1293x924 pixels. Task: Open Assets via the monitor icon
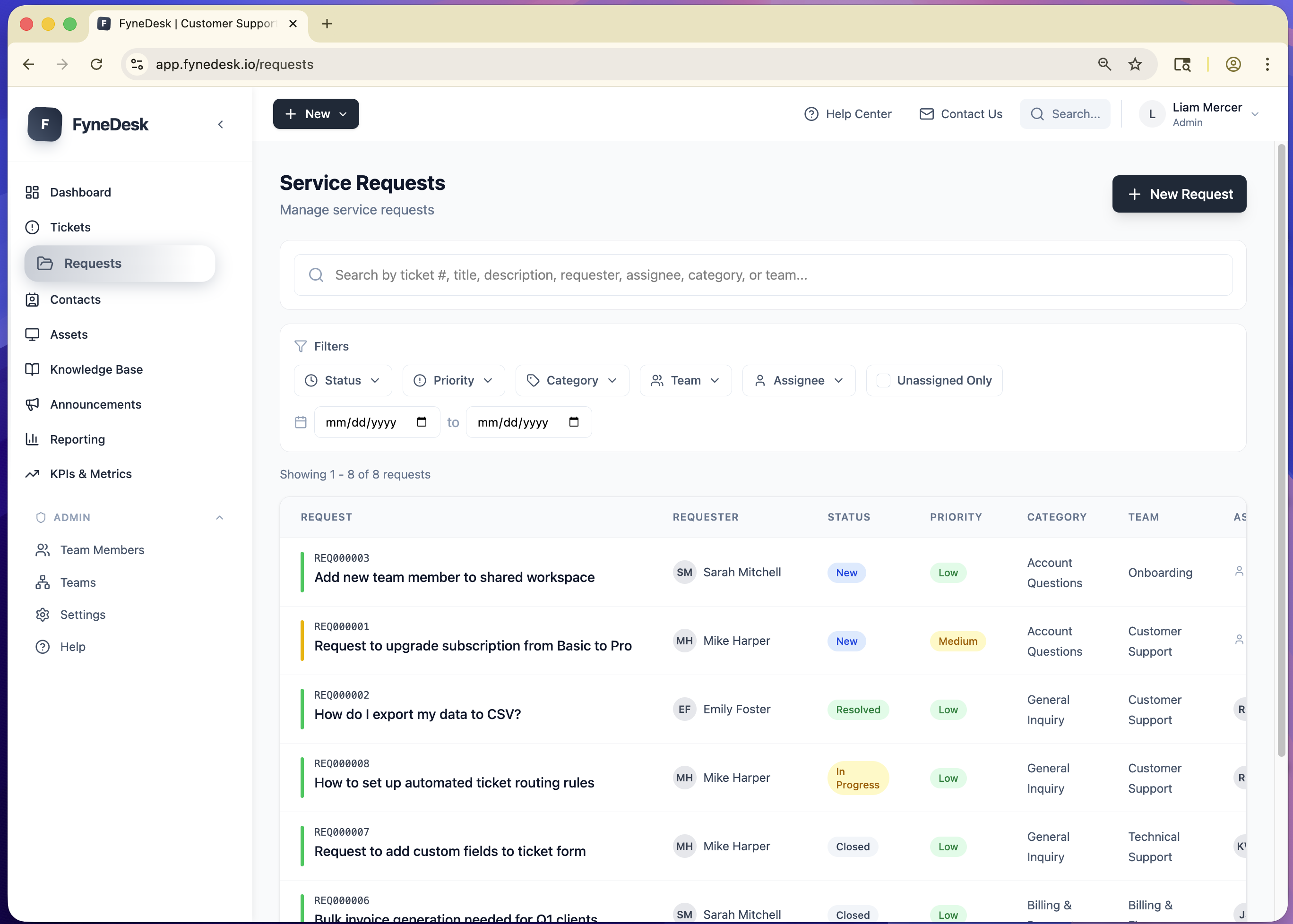[x=33, y=334]
